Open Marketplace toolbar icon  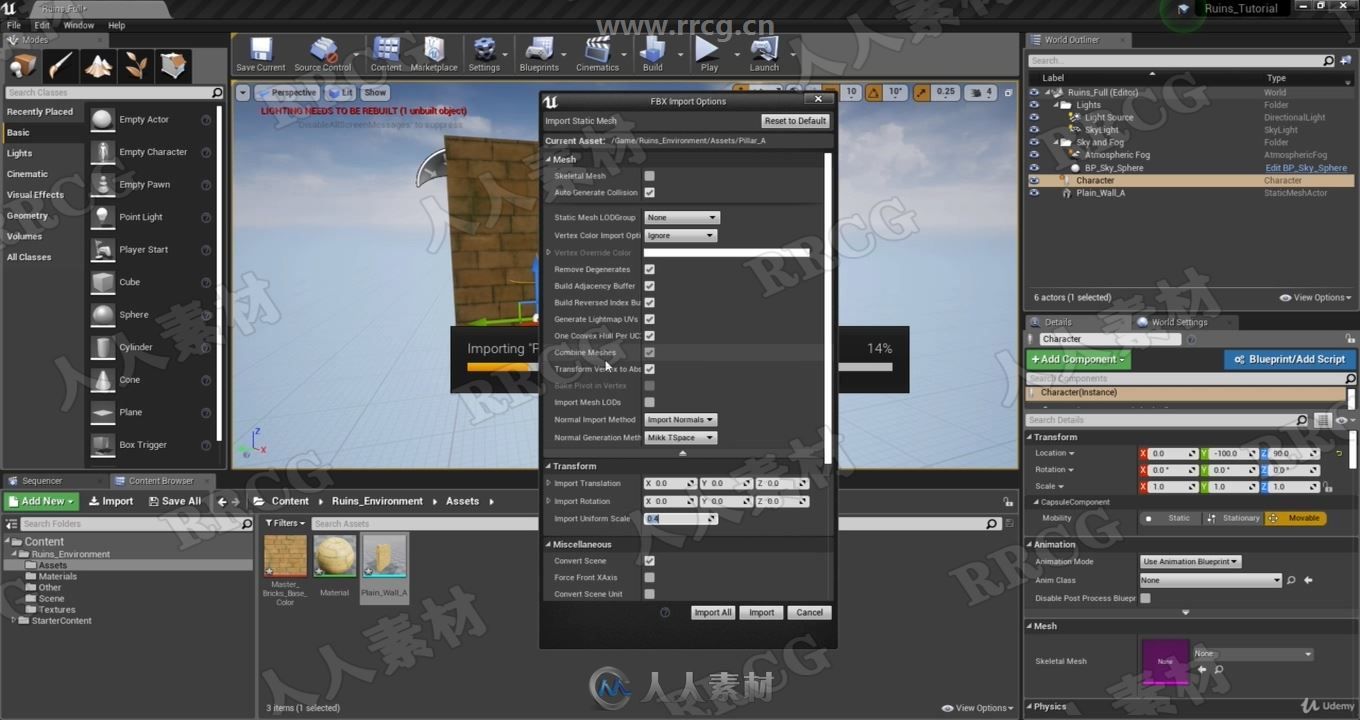point(434,54)
